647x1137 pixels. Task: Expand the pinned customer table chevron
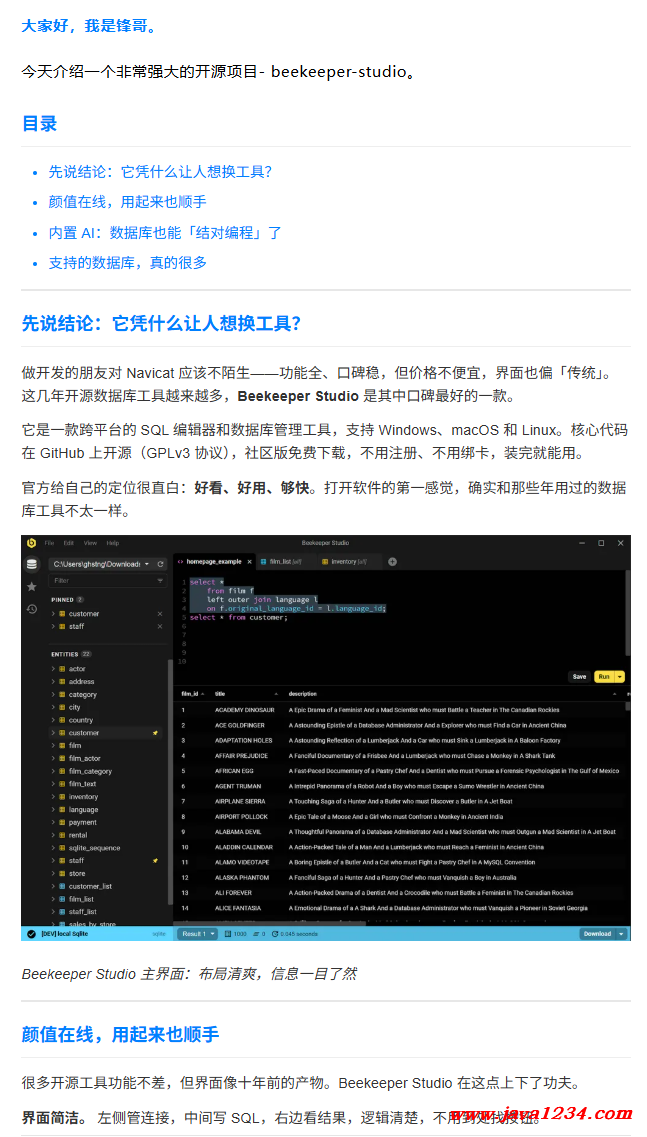click(53, 614)
